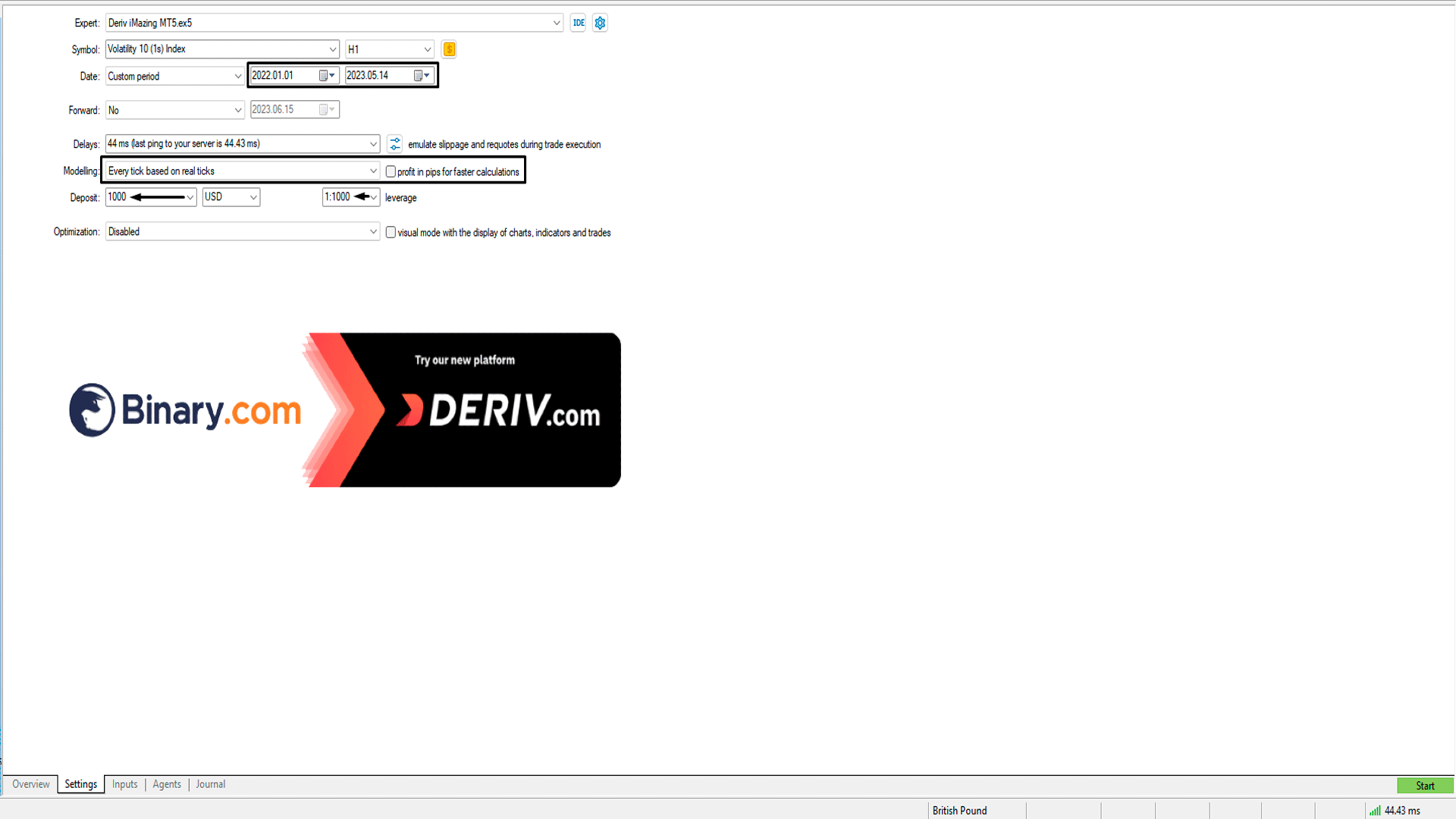
Task: Enable visual mode checkbox
Action: (x=391, y=232)
